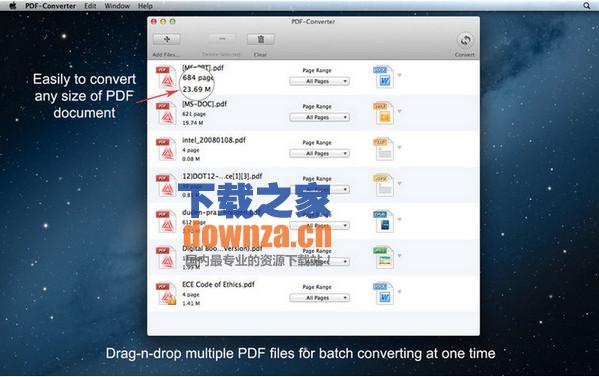Image resolution: width=599 pixels, height=377 pixels.
Task: Click the DOCX output icon for the 684 page file
Action: point(383,77)
